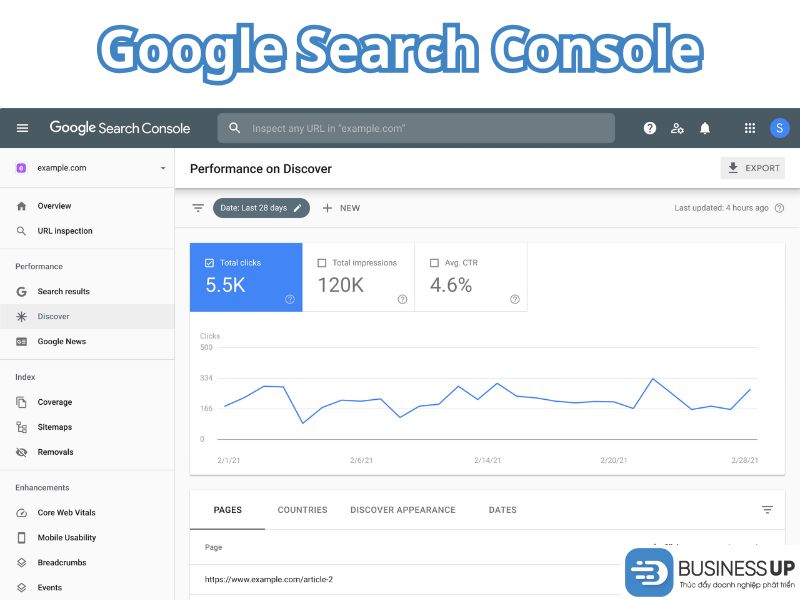Image resolution: width=800 pixels, height=600 pixels.
Task: Open Search results in the sidebar
Action: [x=87, y=291]
